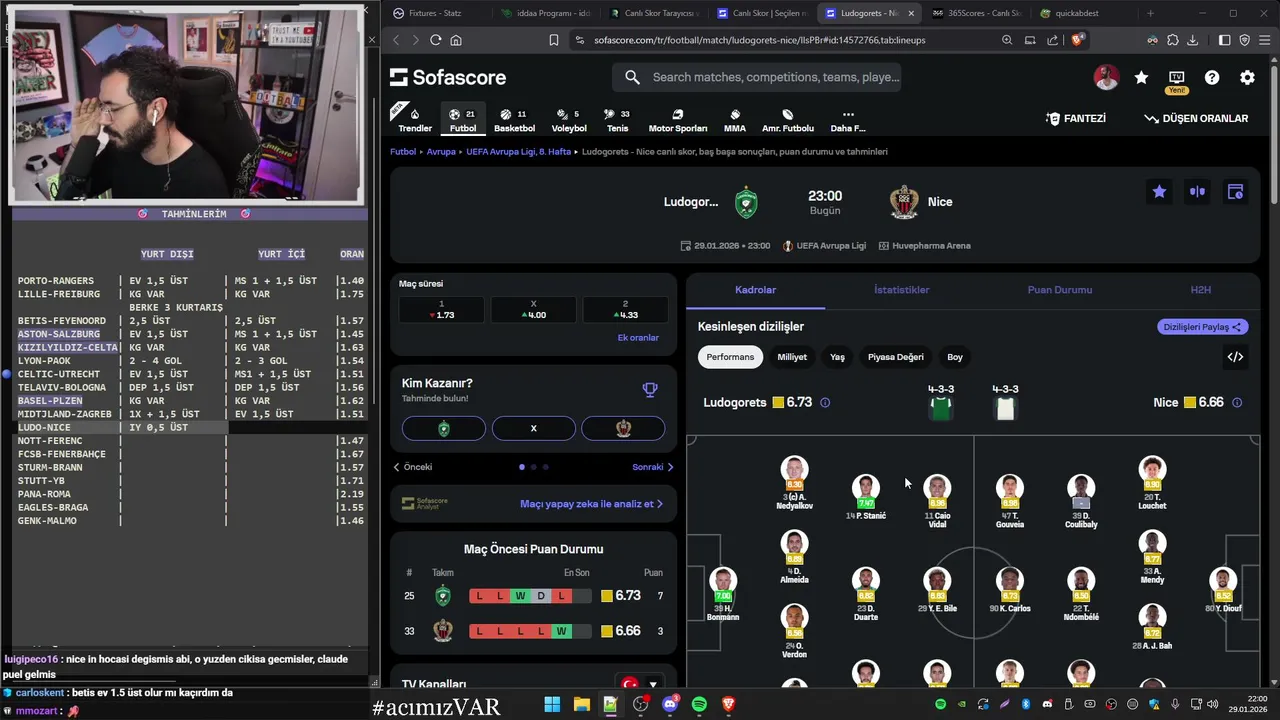The width and height of the screenshot is (1280, 720).
Task: Select the Milliyet lineup filter
Action: pyautogui.click(x=792, y=357)
